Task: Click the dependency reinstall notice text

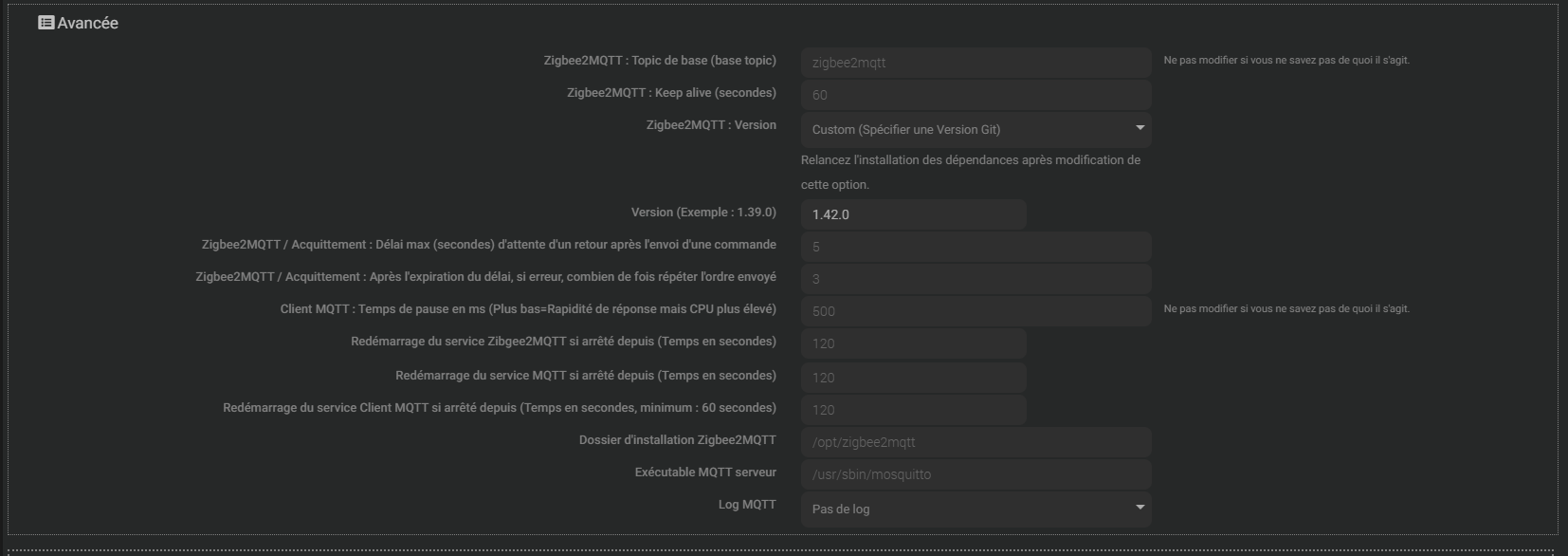Action: click(970, 172)
